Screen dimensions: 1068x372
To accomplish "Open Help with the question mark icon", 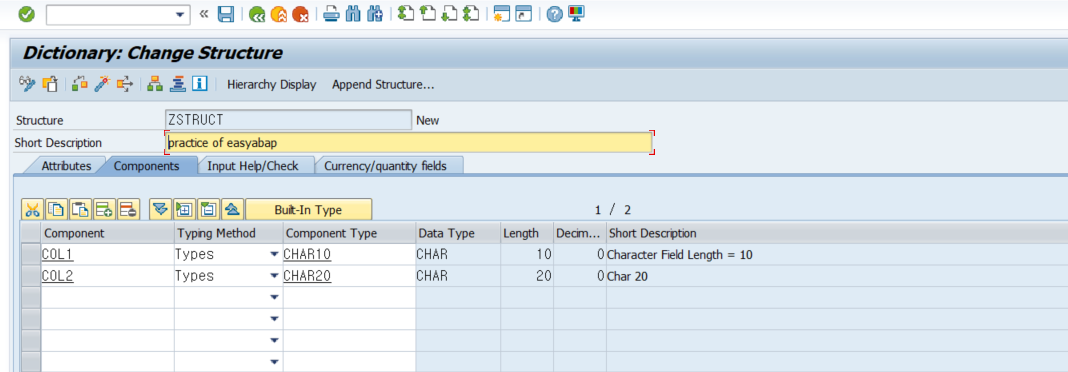I will [554, 14].
